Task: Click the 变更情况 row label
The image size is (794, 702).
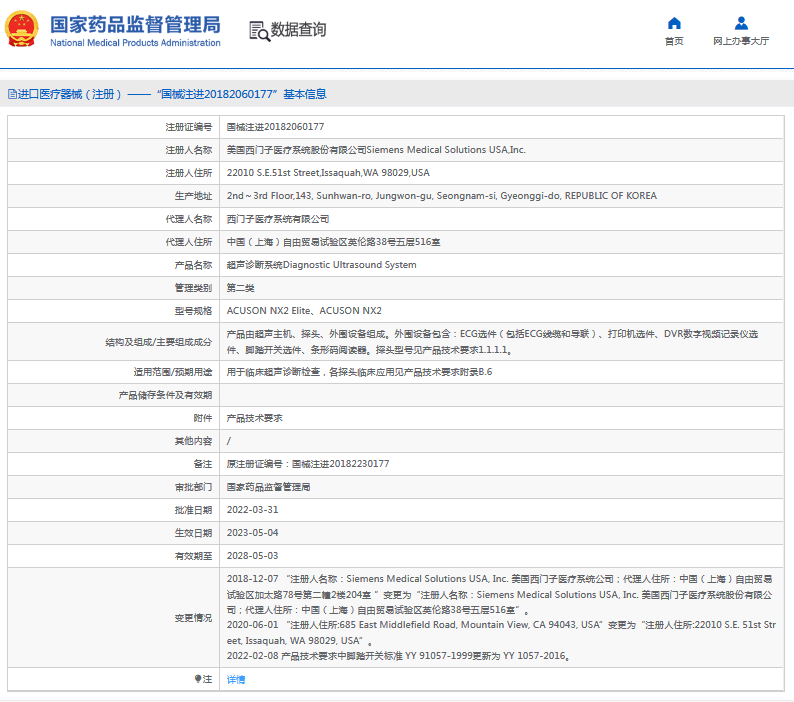Action: pos(193,618)
